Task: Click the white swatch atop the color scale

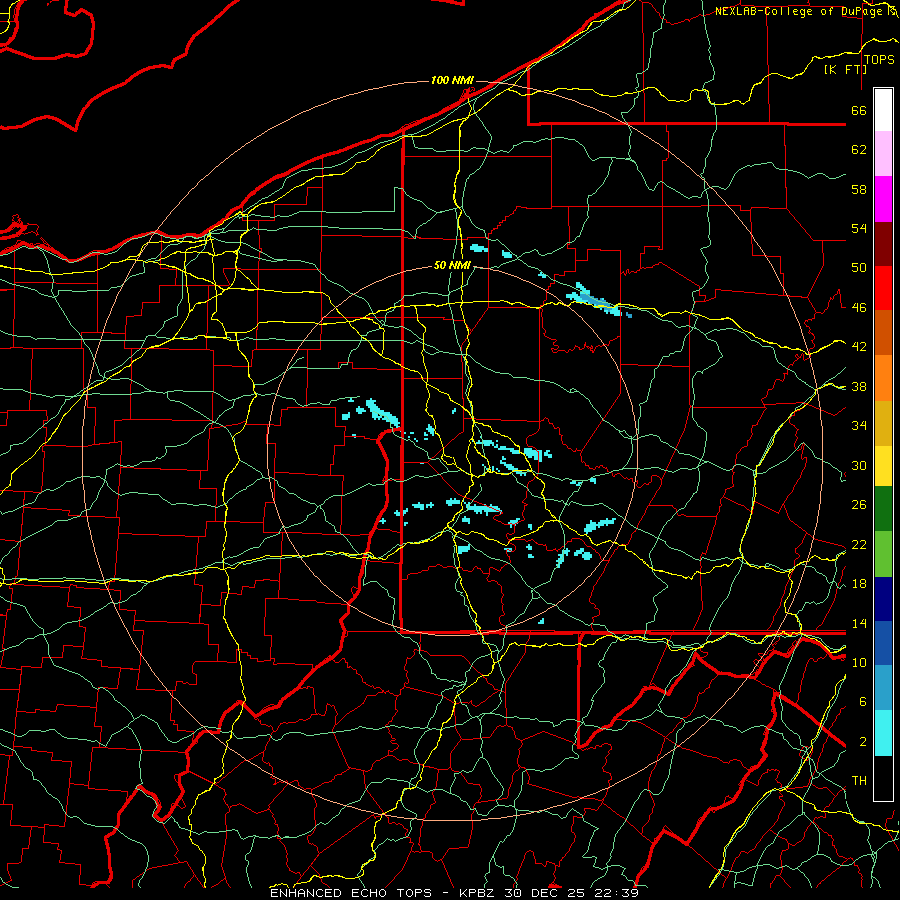Action: [883, 110]
